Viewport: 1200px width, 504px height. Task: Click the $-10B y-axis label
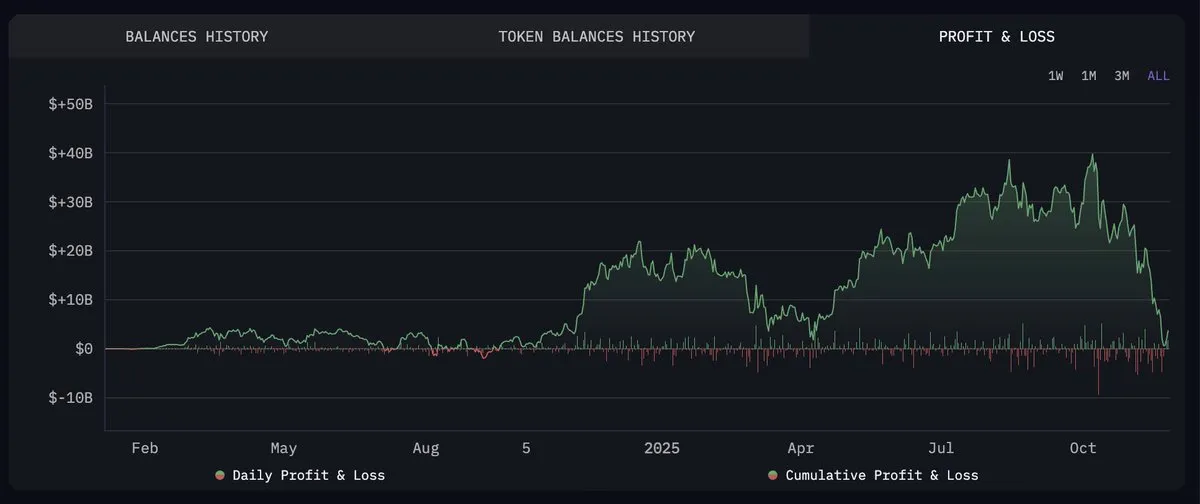(70, 398)
